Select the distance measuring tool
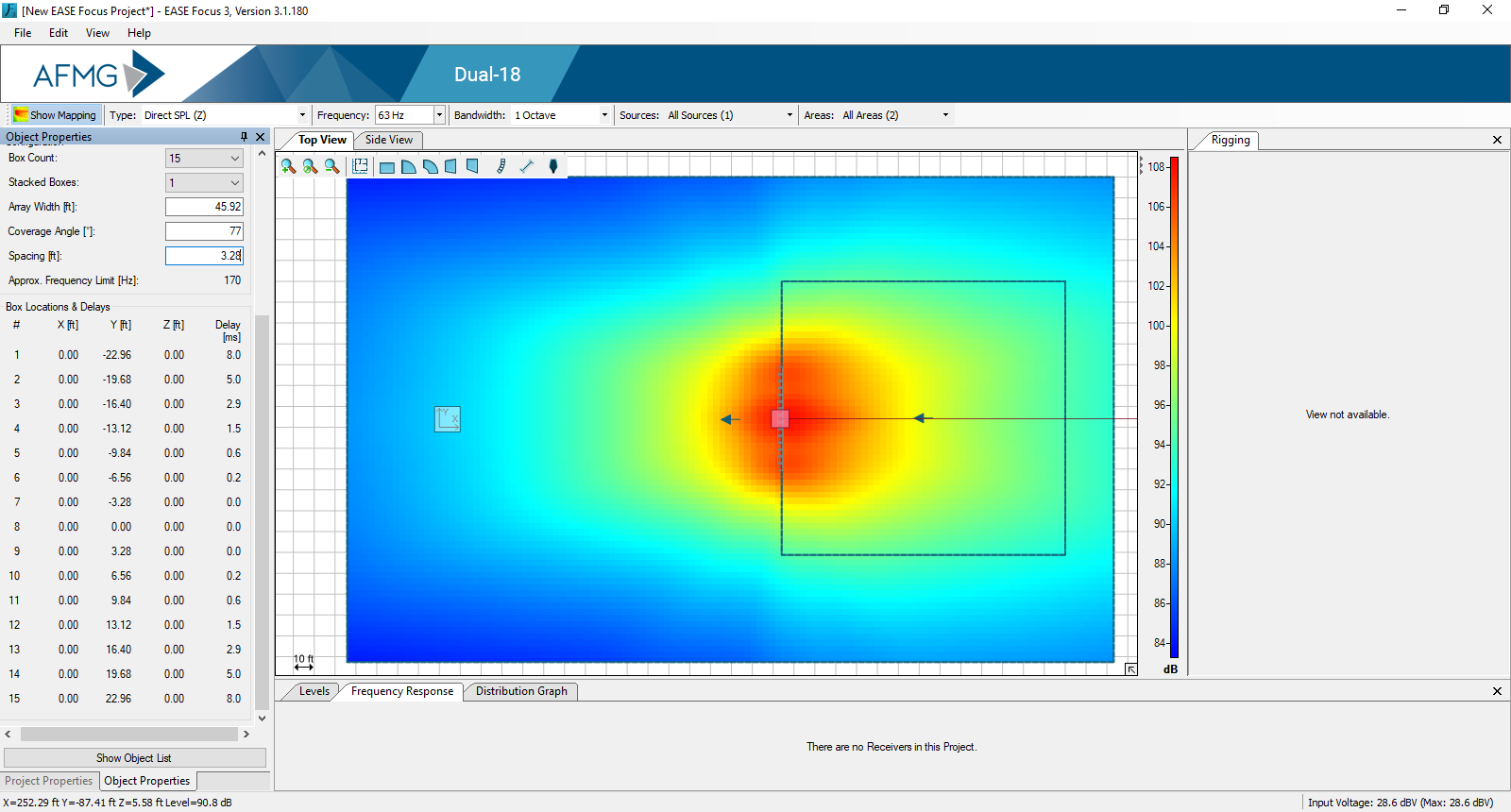 [527, 166]
